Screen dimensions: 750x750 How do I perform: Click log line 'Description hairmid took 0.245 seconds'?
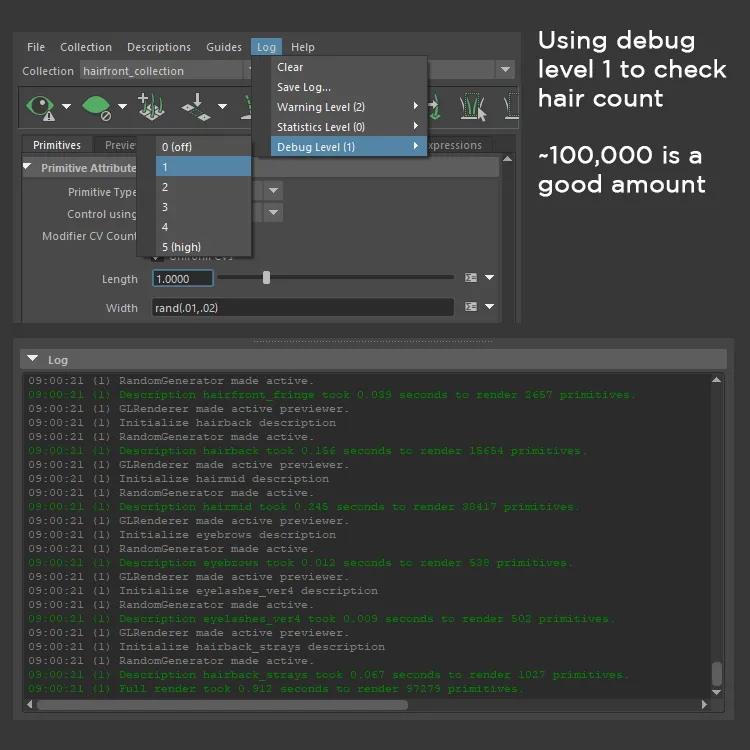[304, 507]
